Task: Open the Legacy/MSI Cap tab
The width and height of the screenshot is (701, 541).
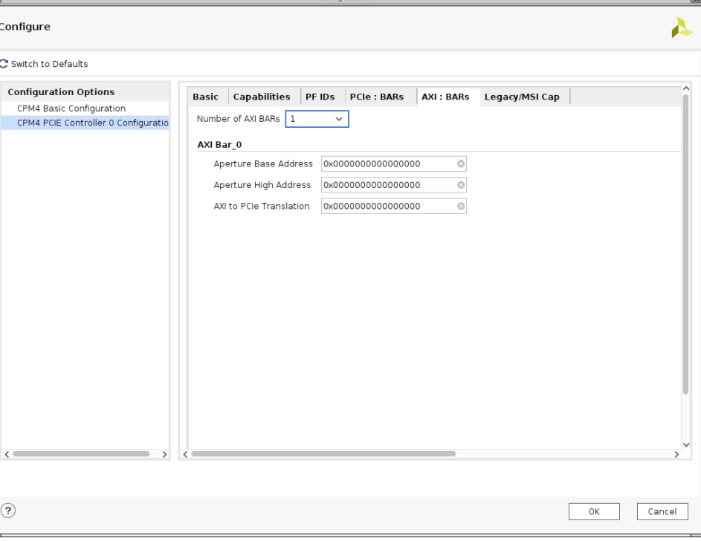Action: pyautogui.click(x=522, y=97)
